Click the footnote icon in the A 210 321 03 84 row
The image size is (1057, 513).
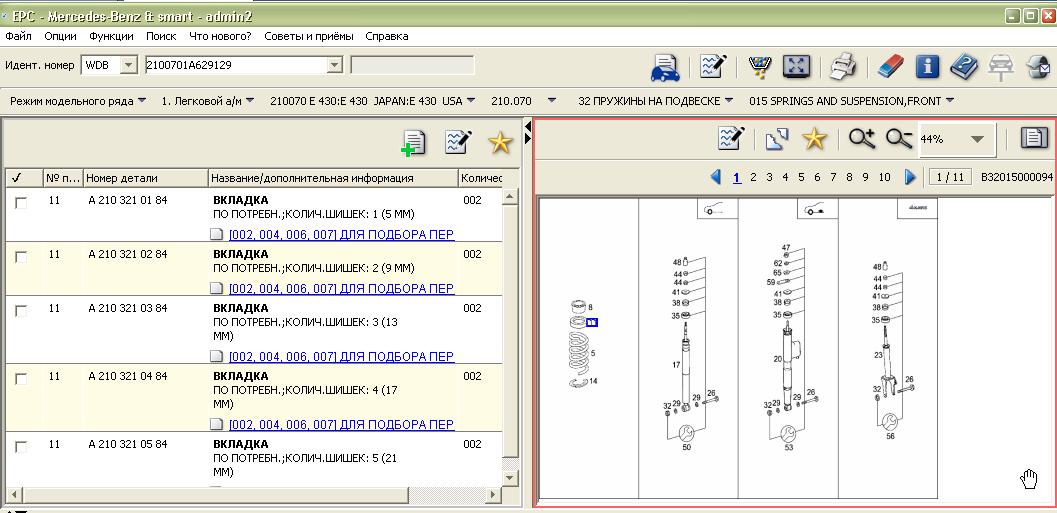pos(216,356)
